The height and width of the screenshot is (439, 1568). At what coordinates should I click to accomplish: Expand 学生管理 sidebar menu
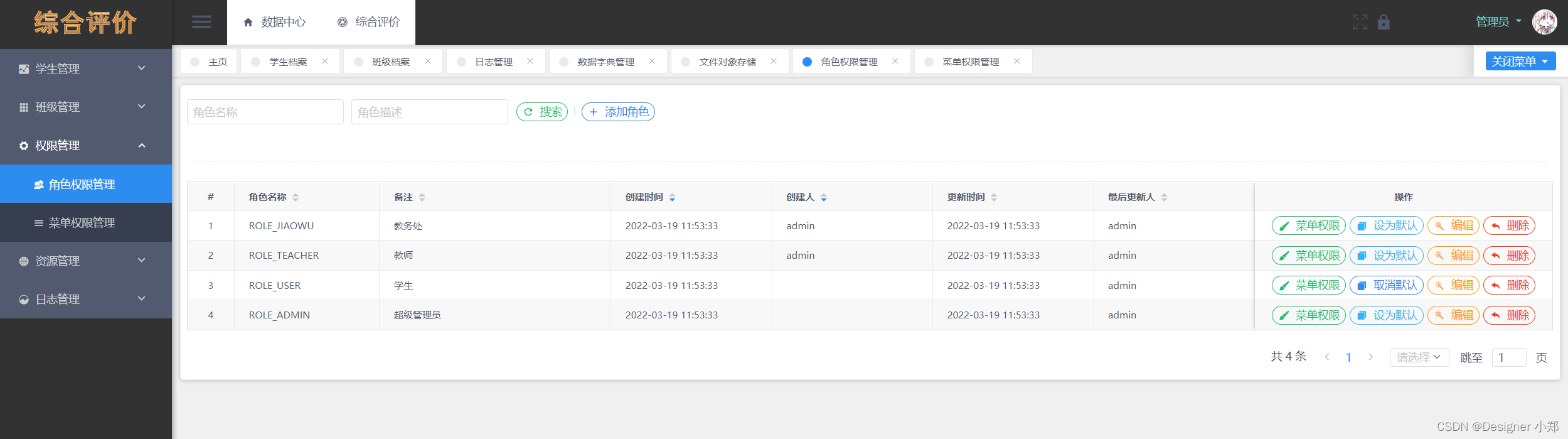(86, 68)
